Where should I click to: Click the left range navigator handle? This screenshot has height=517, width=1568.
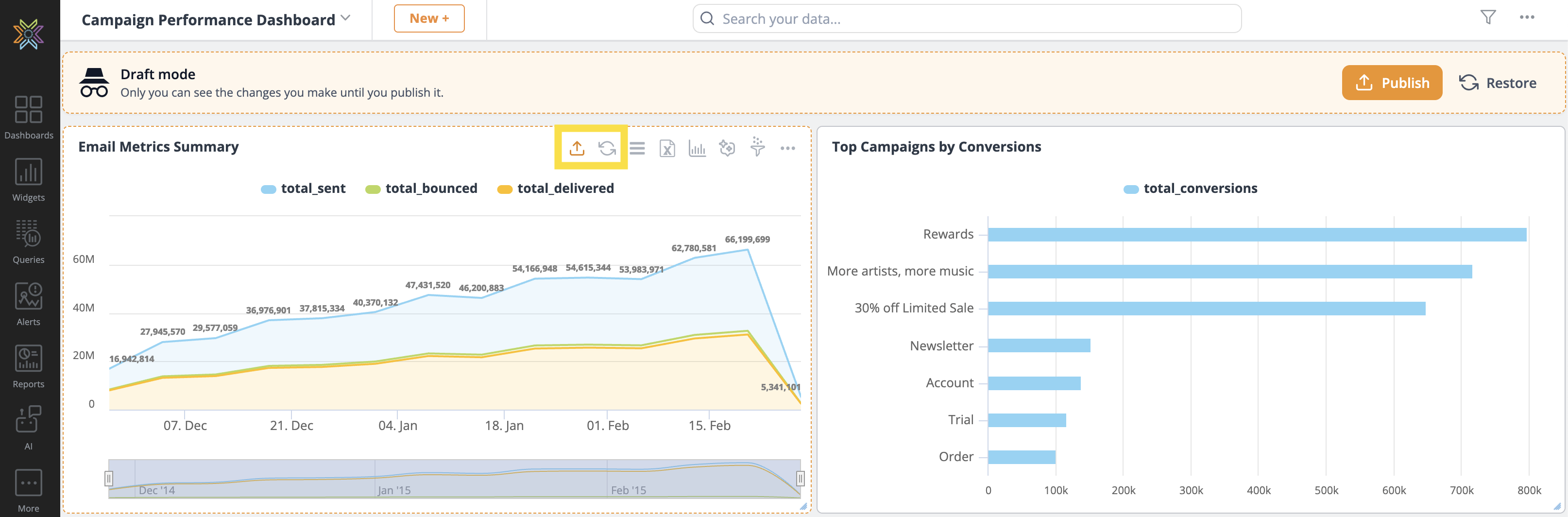pyautogui.click(x=109, y=479)
